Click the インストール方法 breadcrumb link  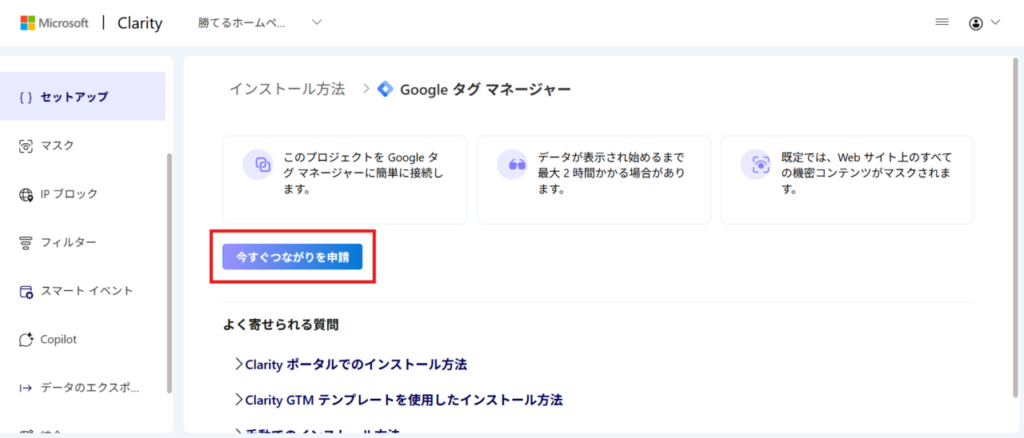coord(287,89)
